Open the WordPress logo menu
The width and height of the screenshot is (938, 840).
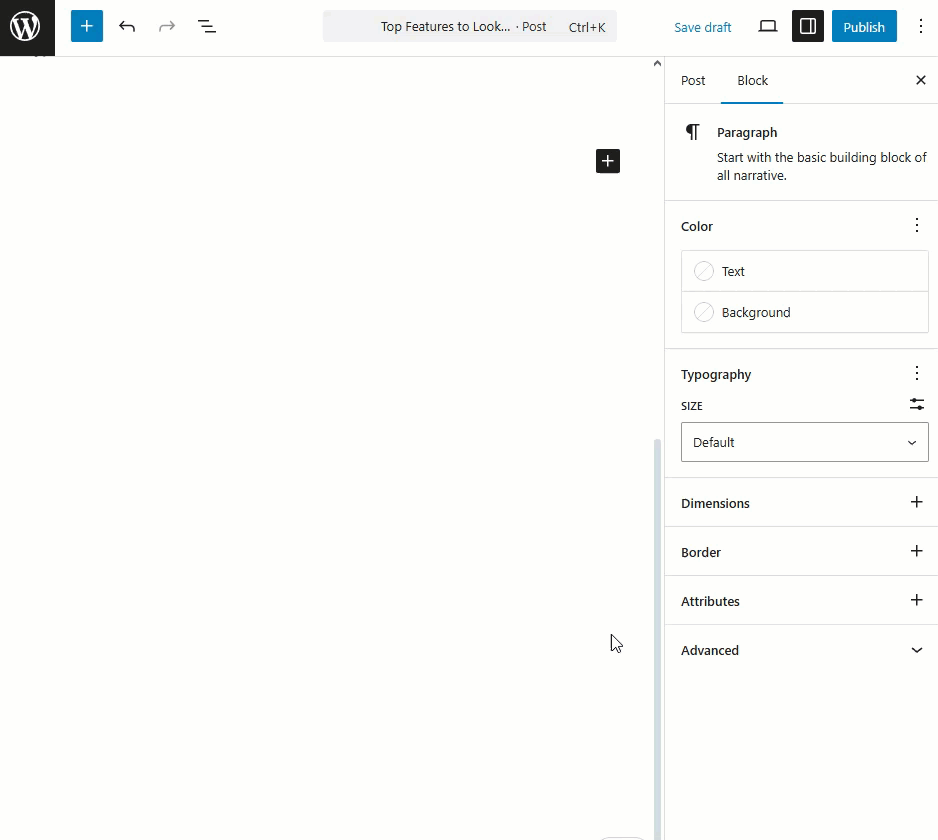(27, 27)
